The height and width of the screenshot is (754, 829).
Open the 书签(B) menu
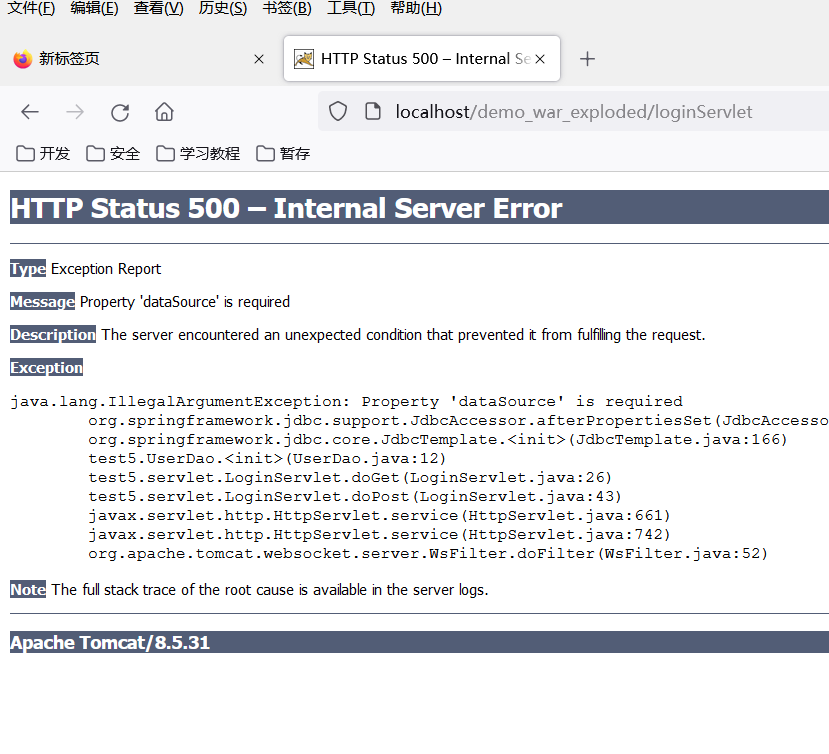(287, 8)
